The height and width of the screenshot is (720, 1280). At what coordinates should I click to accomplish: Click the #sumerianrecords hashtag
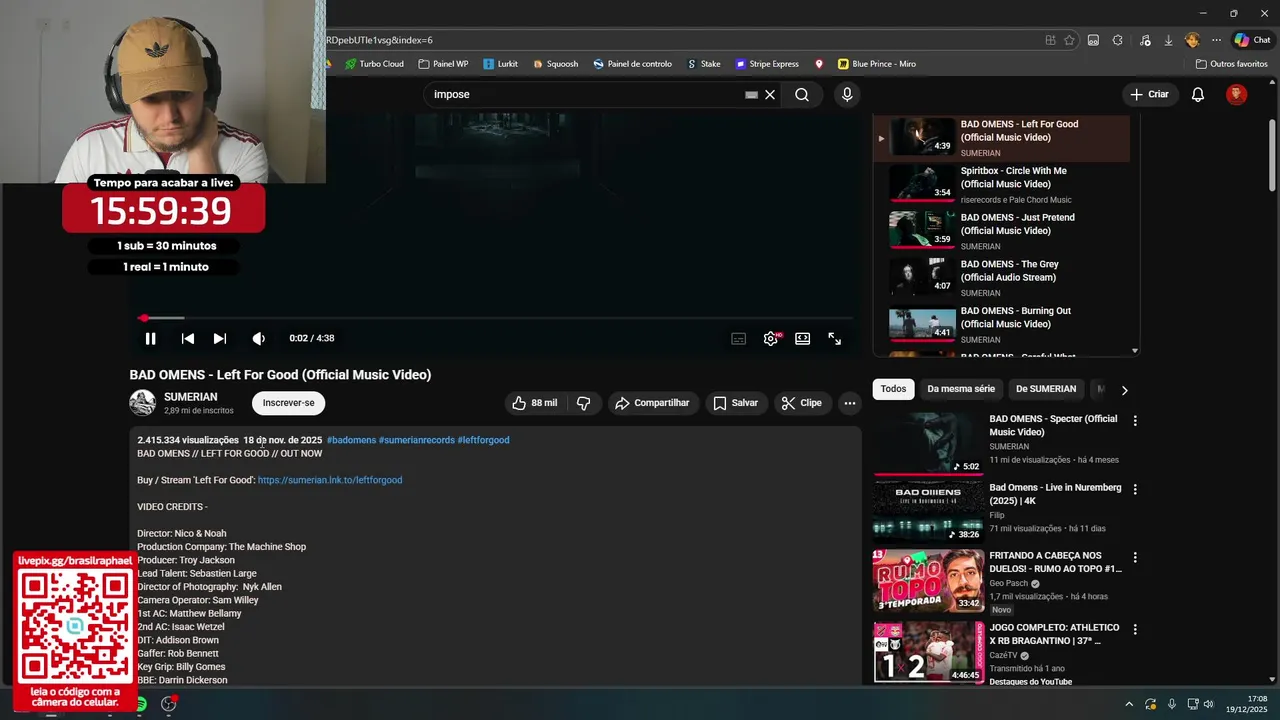tap(416, 440)
